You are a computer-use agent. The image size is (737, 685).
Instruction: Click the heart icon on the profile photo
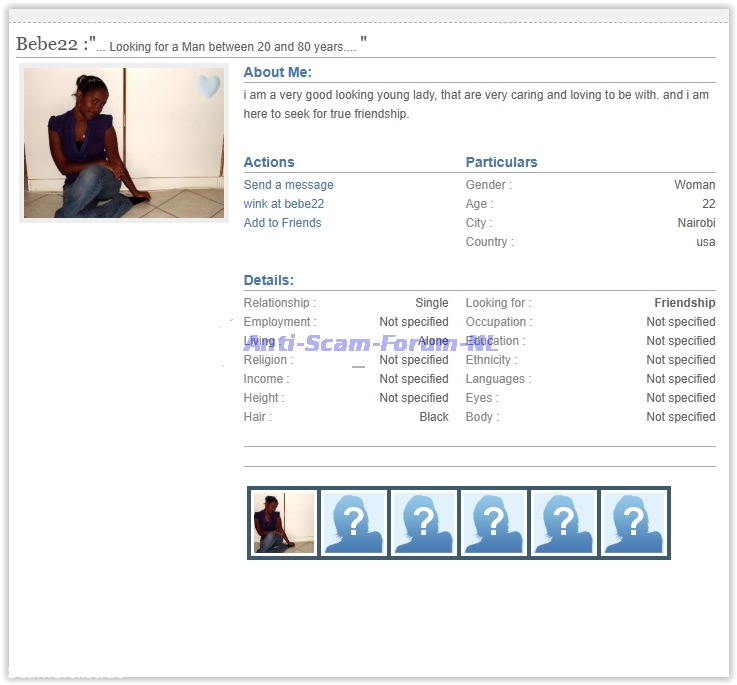[208, 87]
